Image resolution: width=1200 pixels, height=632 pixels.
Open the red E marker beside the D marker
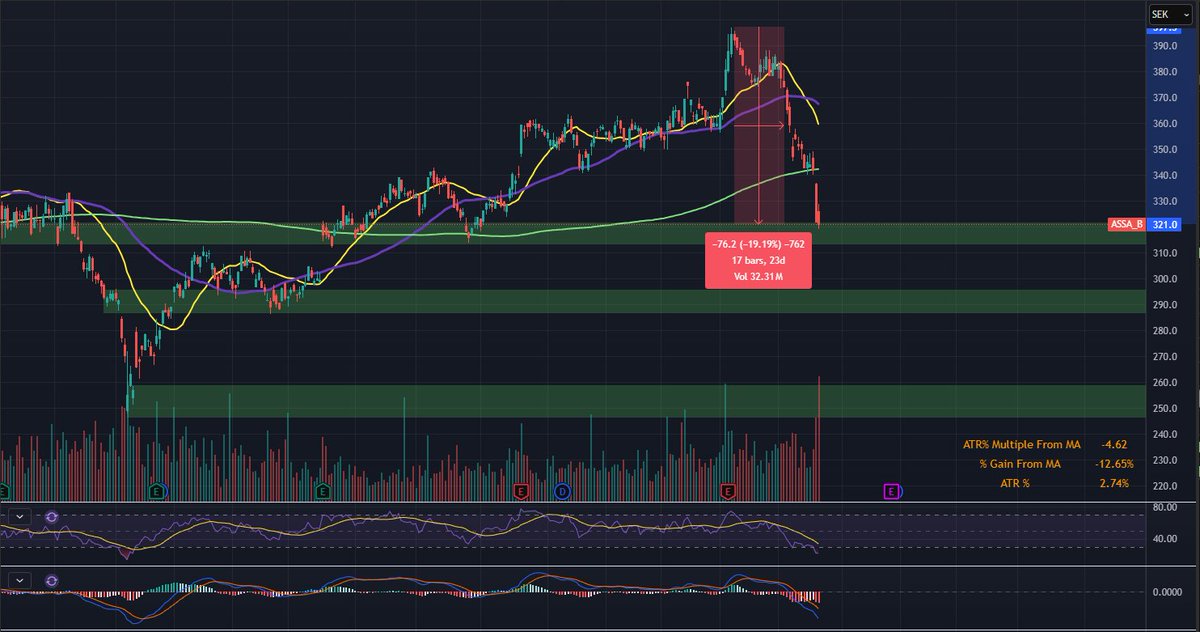(x=520, y=491)
